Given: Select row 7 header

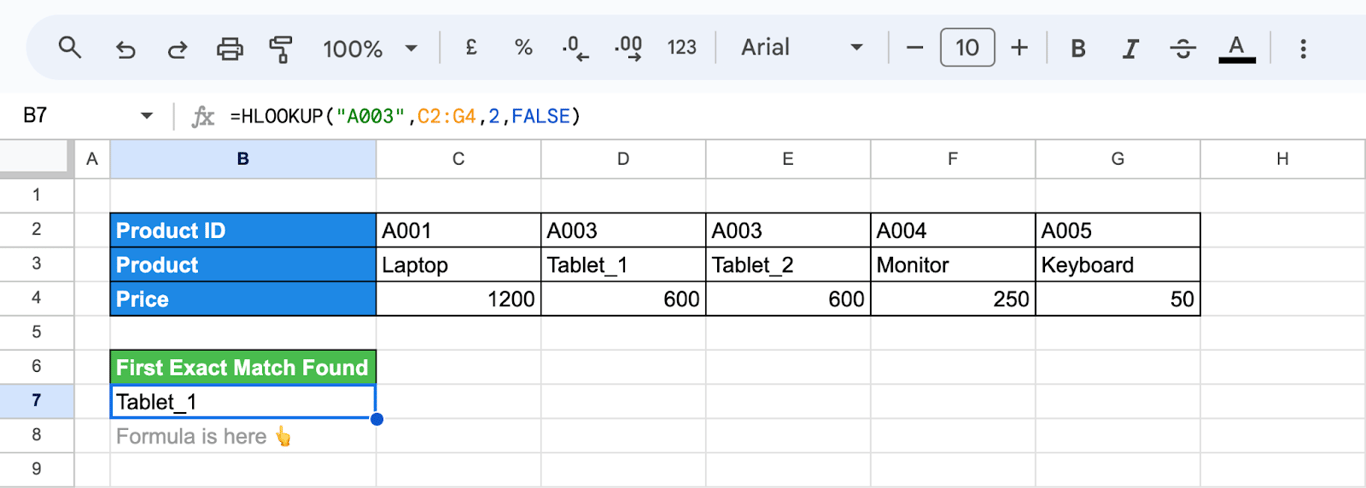Looking at the screenshot, I should [36, 401].
